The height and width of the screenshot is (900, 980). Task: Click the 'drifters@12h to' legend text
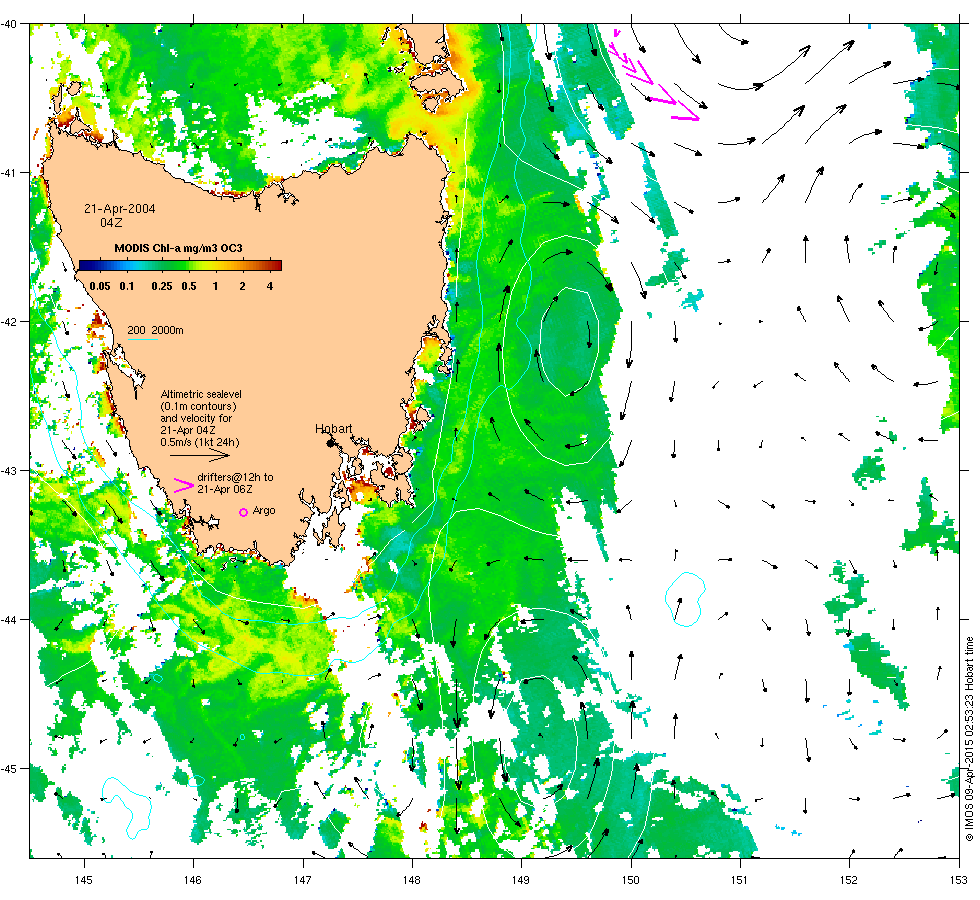[x=235, y=477]
